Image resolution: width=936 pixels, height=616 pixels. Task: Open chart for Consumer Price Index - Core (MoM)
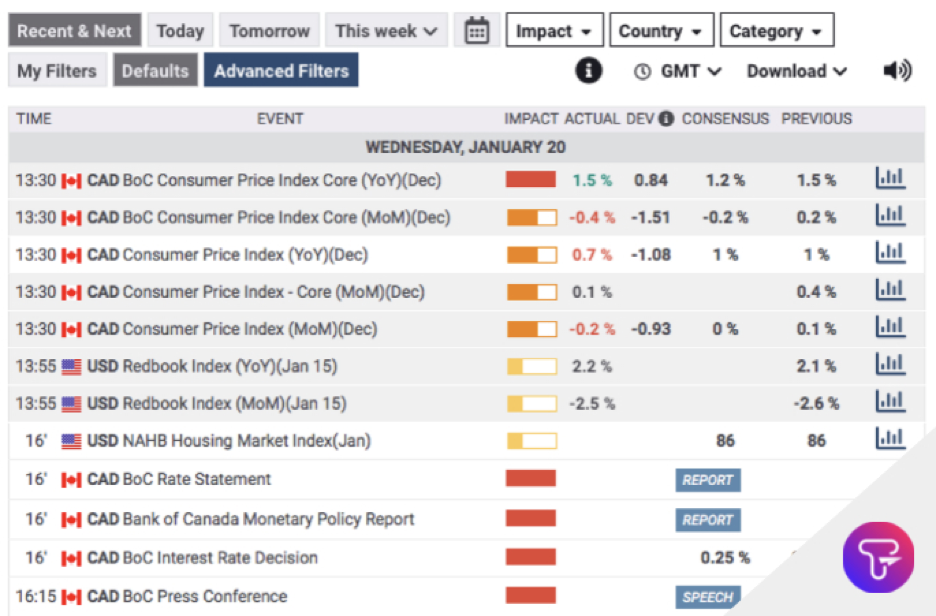click(890, 289)
